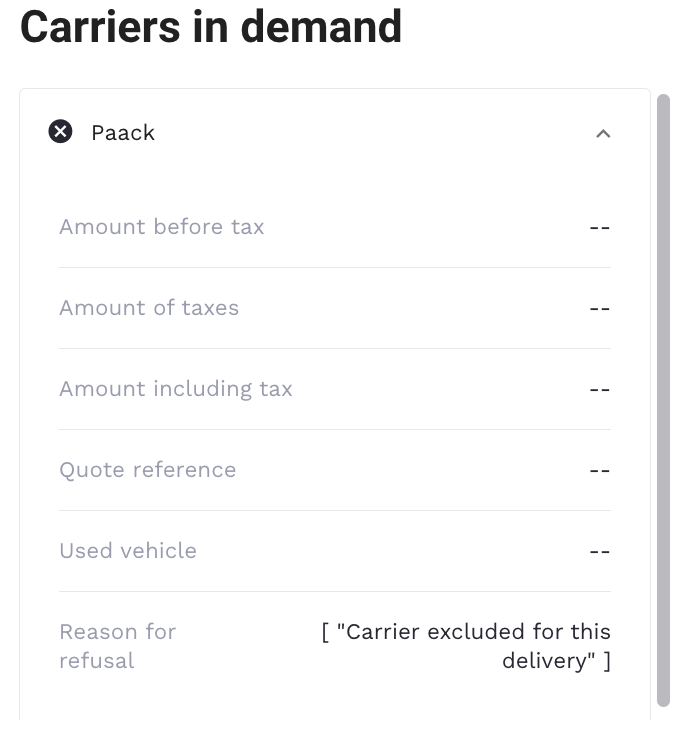Click the empty value for Quote reference
Viewport: 684px width, 732px height.
pos(599,470)
